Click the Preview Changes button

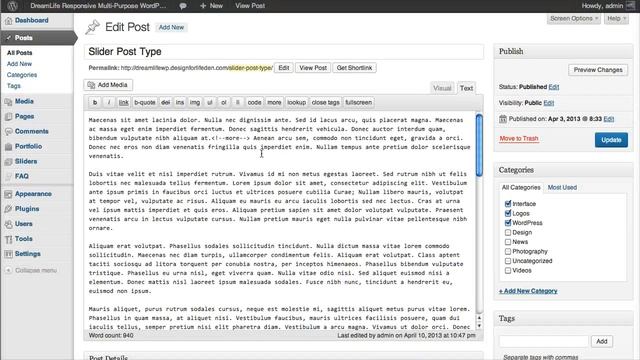pyautogui.click(x=598, y=70)
